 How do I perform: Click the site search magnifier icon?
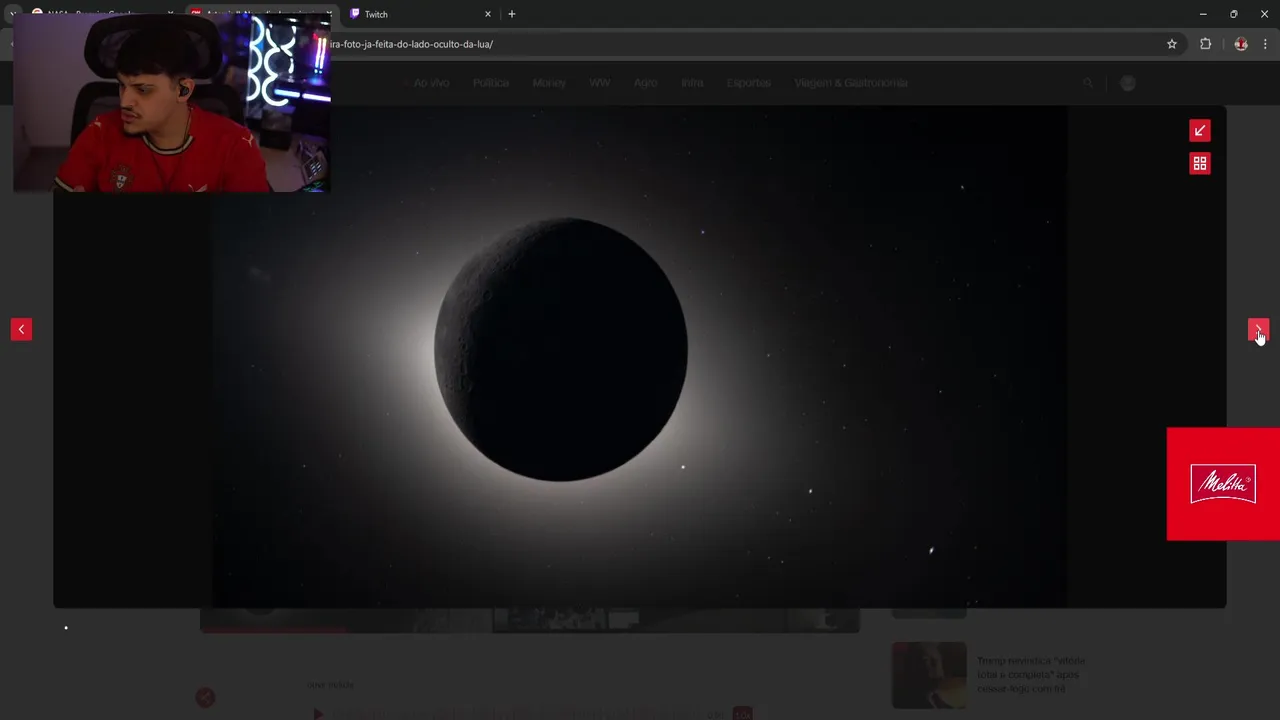coord(1088,83)
